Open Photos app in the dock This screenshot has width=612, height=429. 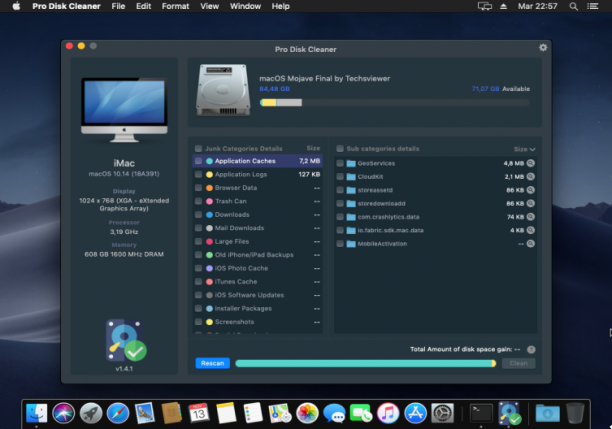(x=307, y=413)
